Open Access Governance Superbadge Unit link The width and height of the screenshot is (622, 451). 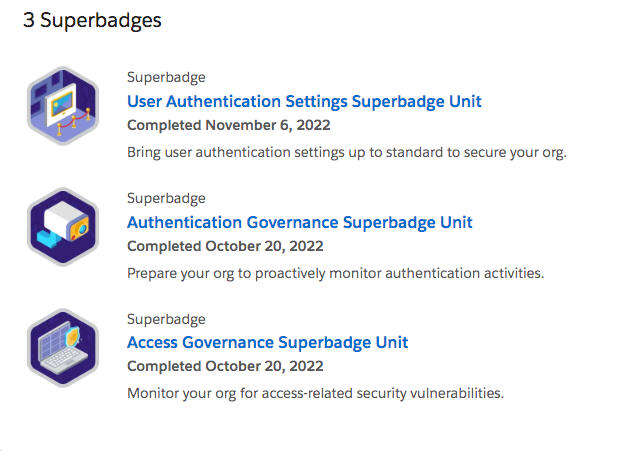point(267,343)
